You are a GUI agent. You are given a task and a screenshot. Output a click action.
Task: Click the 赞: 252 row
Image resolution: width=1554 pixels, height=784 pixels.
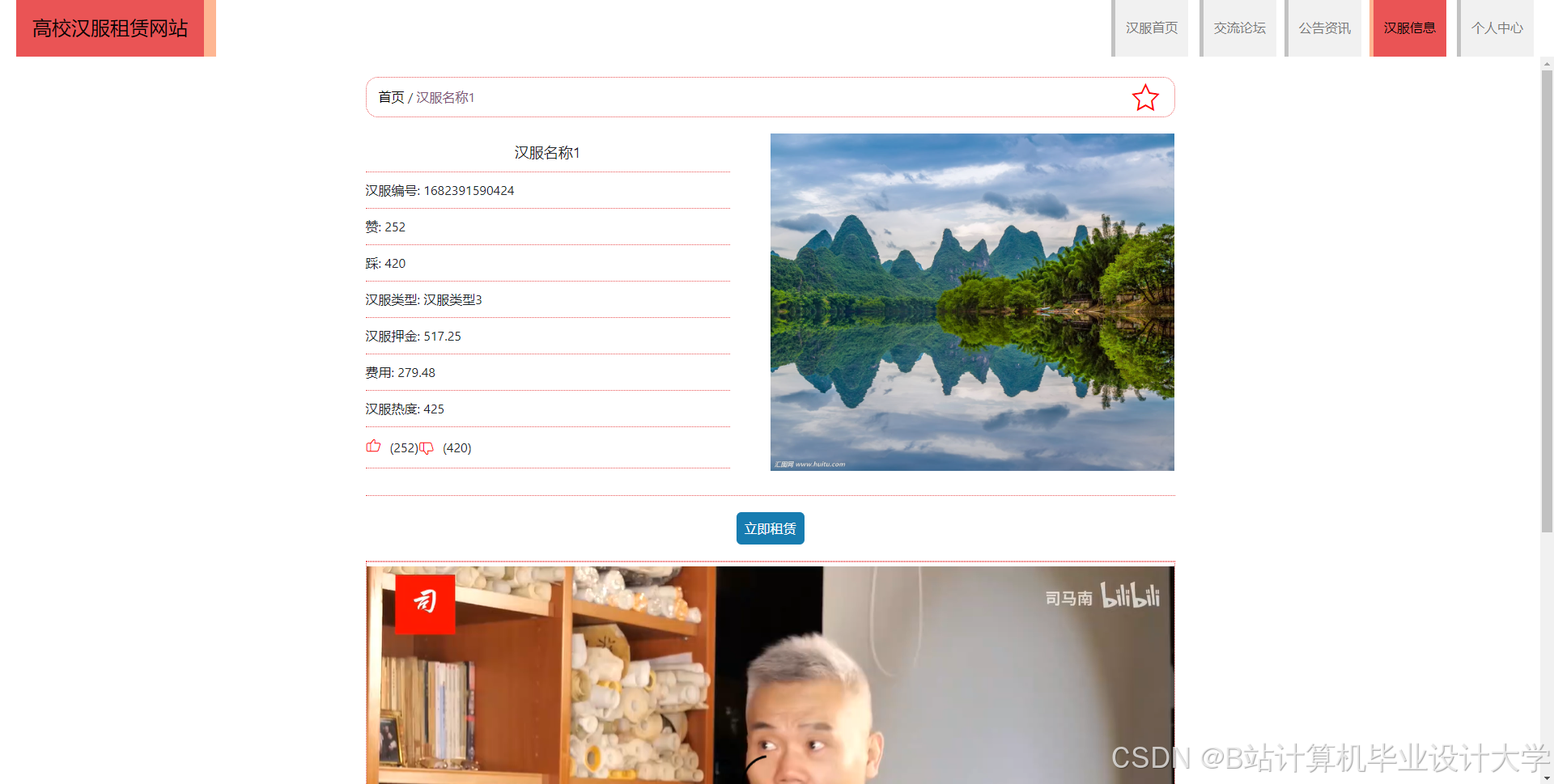(547, 227)
